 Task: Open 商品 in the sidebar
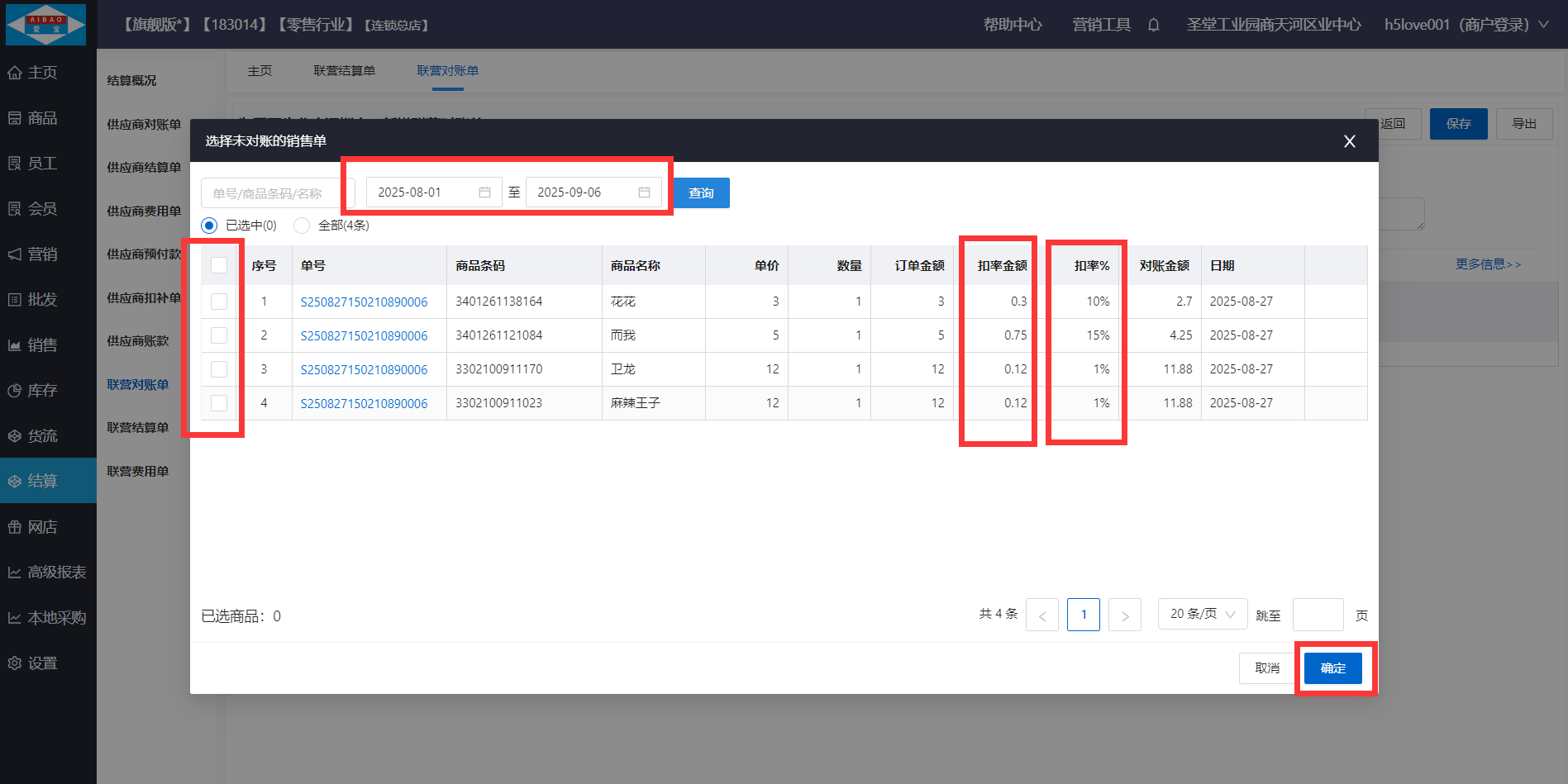tap(42, 118)
